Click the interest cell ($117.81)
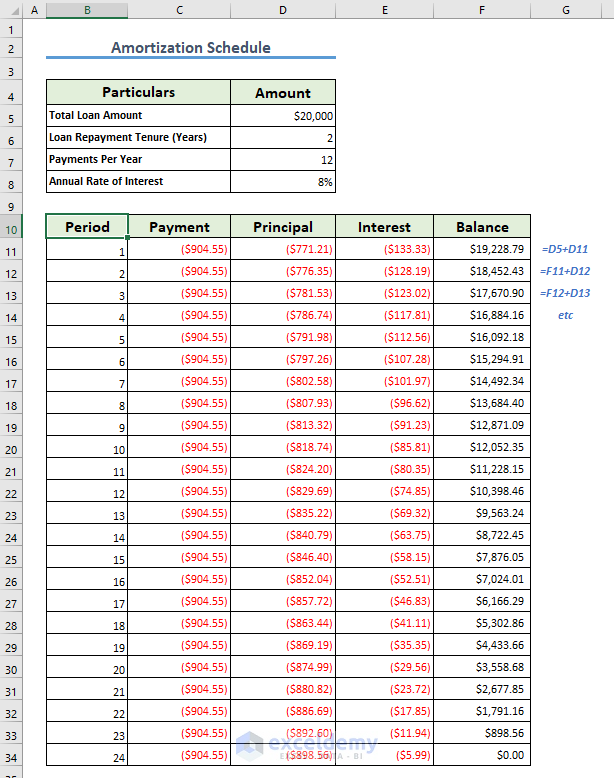 click(x=385, y=315)
